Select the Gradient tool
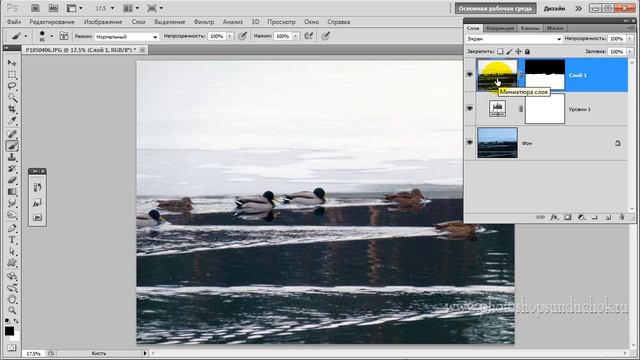Screen dimensions: 640x360 click(12, 192)
